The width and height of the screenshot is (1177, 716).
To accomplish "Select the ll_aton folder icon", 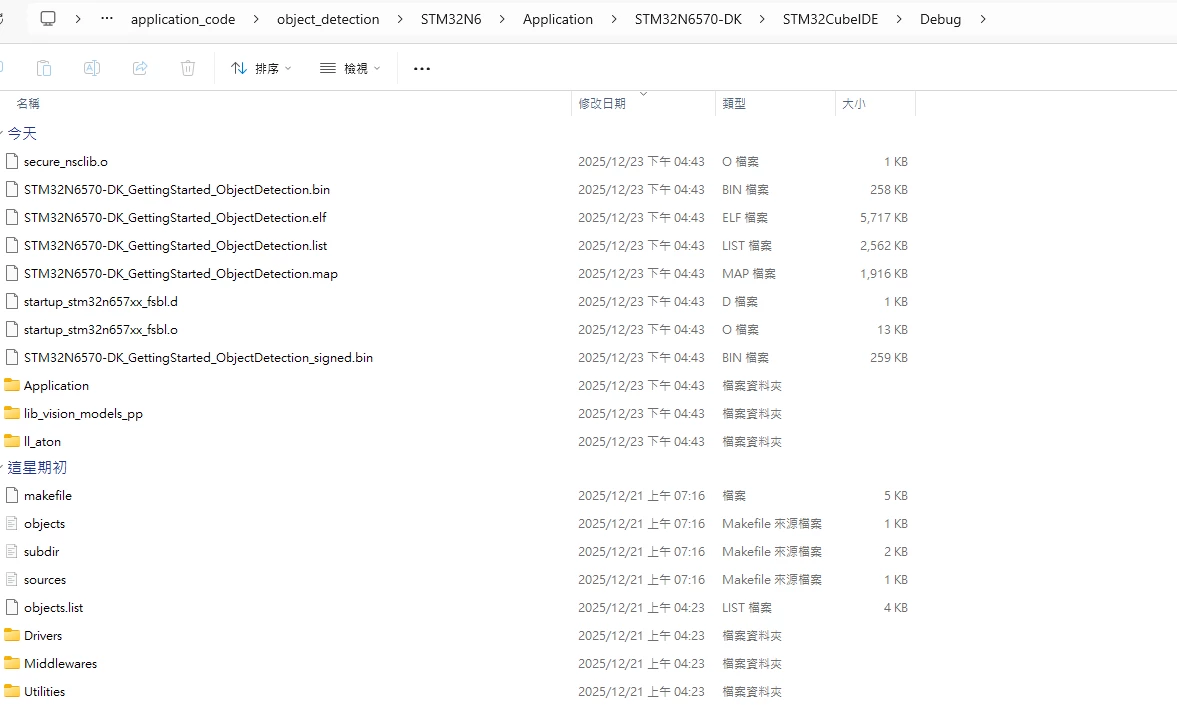I will click(x=11, y=441).
